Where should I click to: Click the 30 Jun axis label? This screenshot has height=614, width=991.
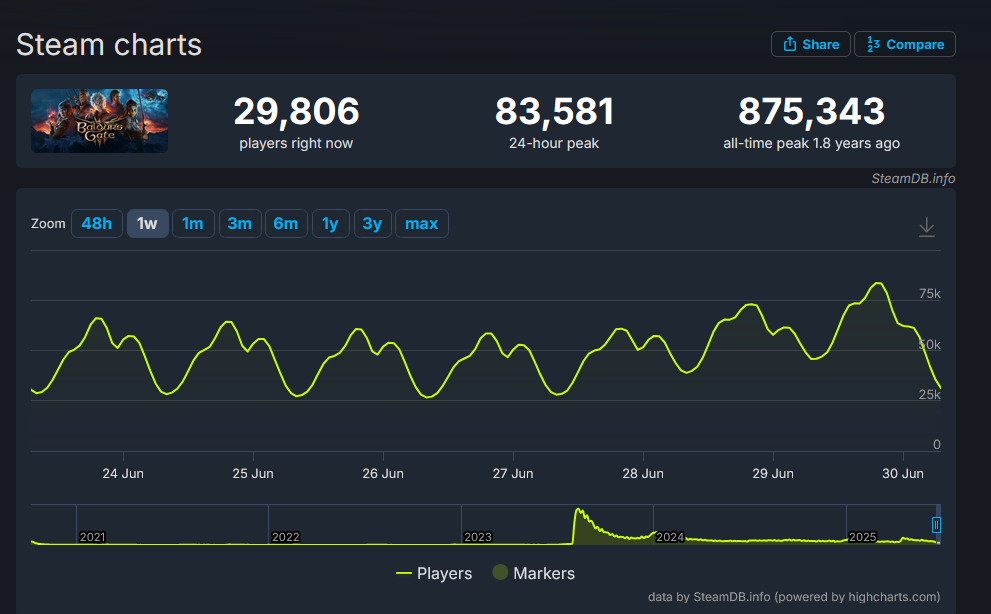pyautogui.click(x=903, y=473)
